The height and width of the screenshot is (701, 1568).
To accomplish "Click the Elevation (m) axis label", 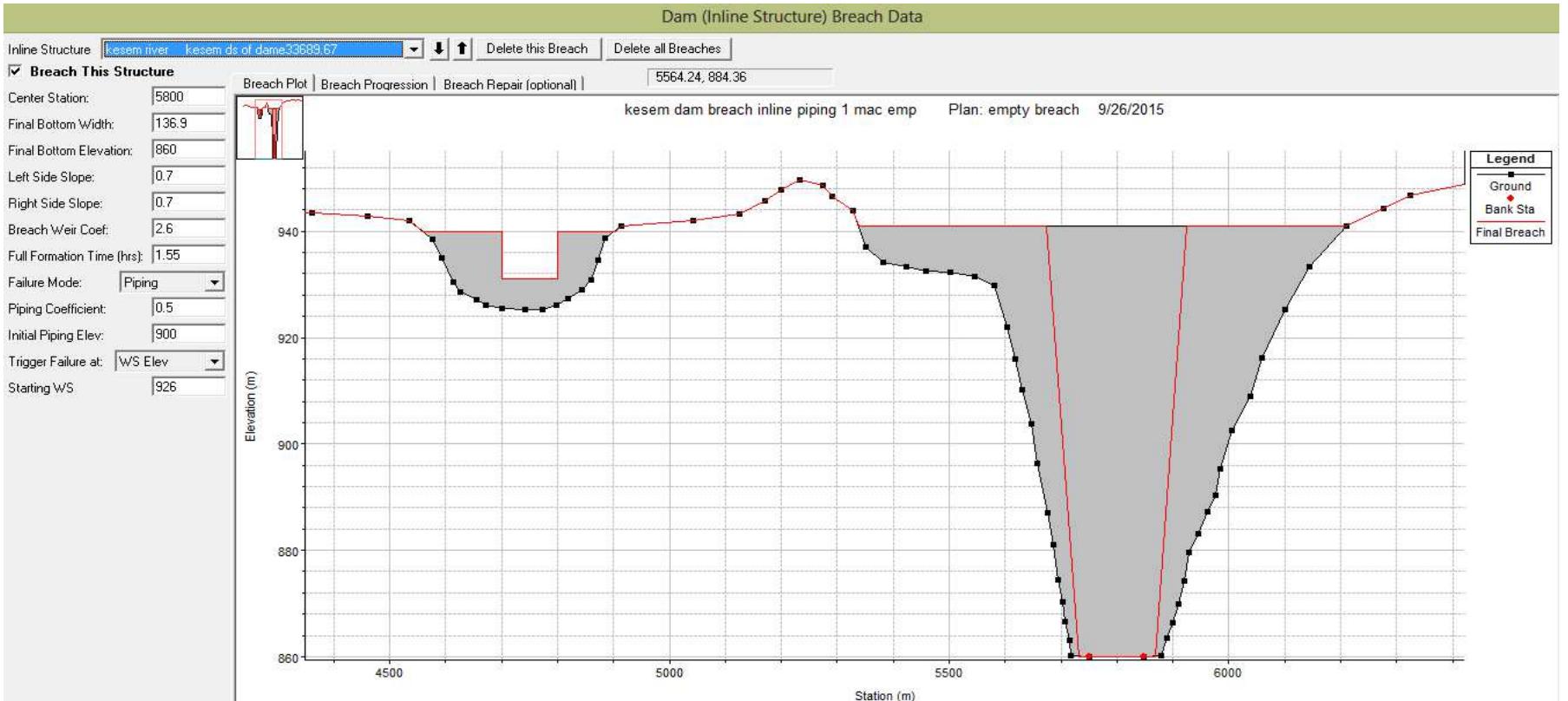I will [251, 406].
